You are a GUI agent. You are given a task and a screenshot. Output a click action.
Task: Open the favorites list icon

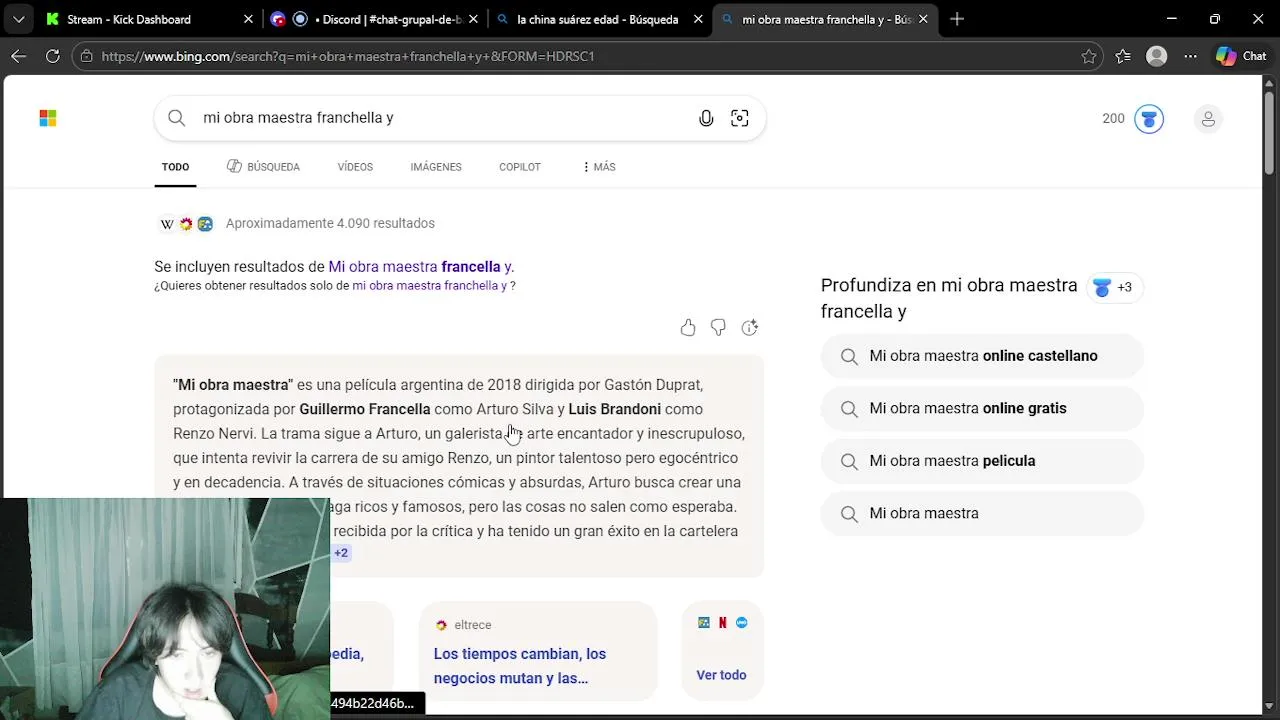click(1123, 56)
